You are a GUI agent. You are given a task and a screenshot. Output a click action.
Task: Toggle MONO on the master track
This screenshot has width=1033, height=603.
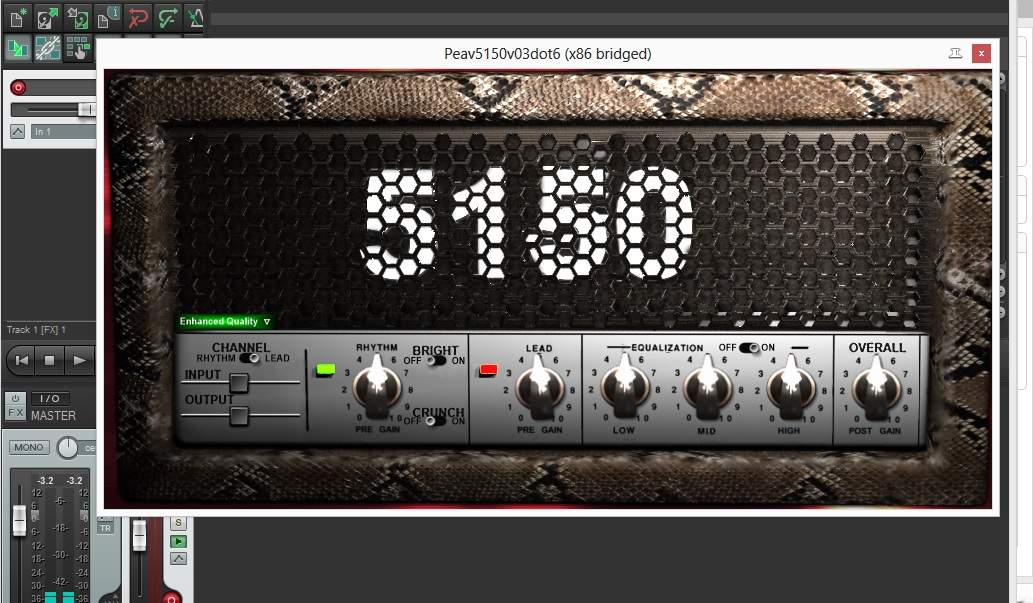tap(29, 447)
